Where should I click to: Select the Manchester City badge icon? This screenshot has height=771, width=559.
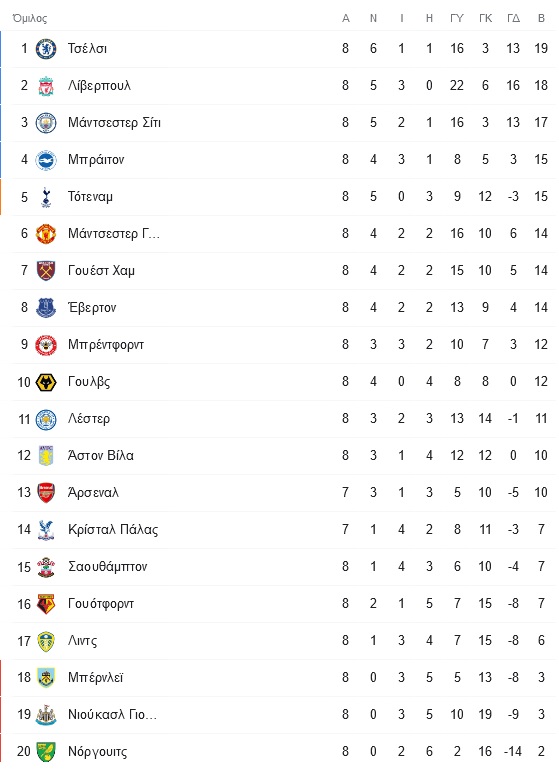click(46, 122)
